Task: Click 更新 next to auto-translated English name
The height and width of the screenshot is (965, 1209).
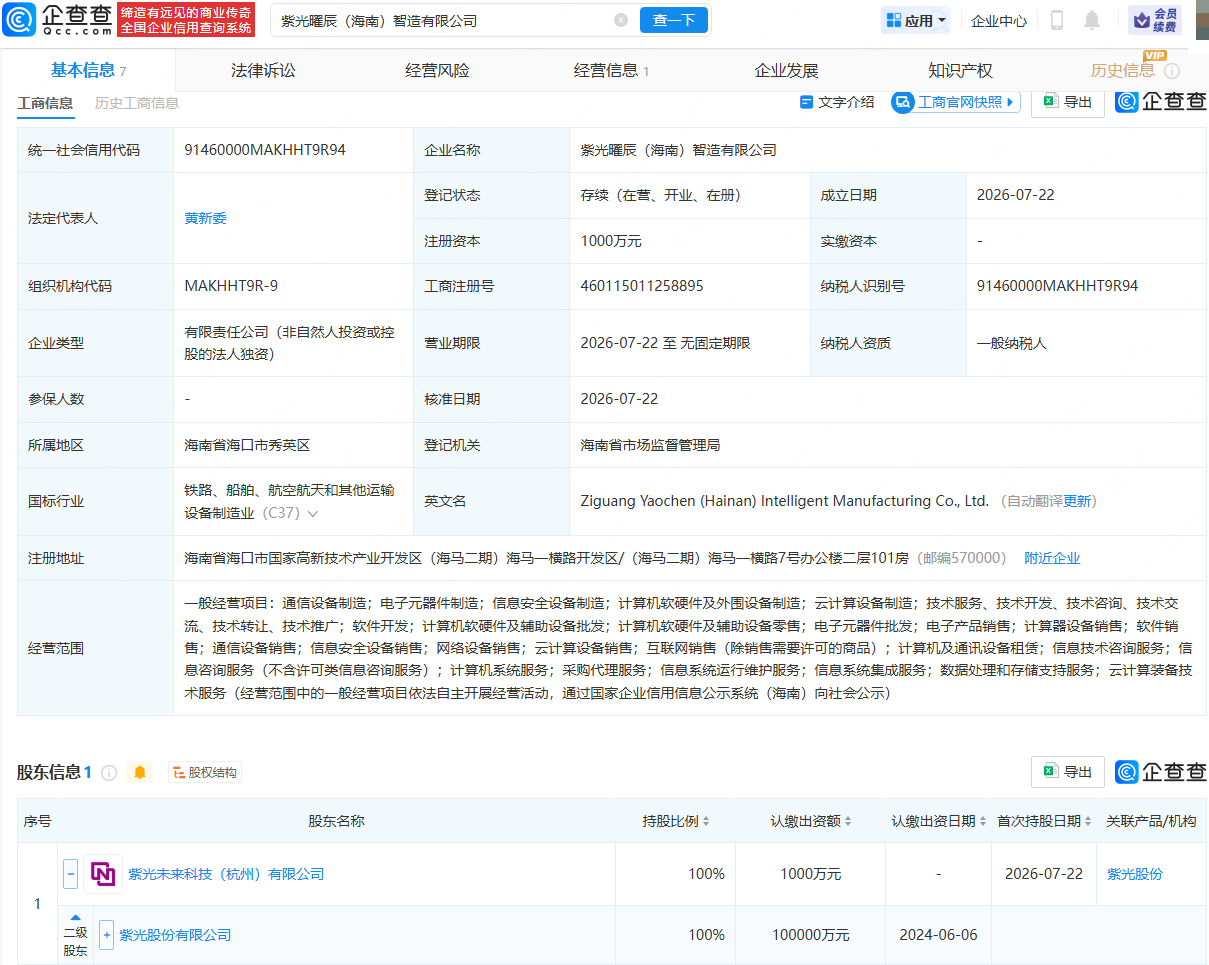Action: tap(1077, 501)
